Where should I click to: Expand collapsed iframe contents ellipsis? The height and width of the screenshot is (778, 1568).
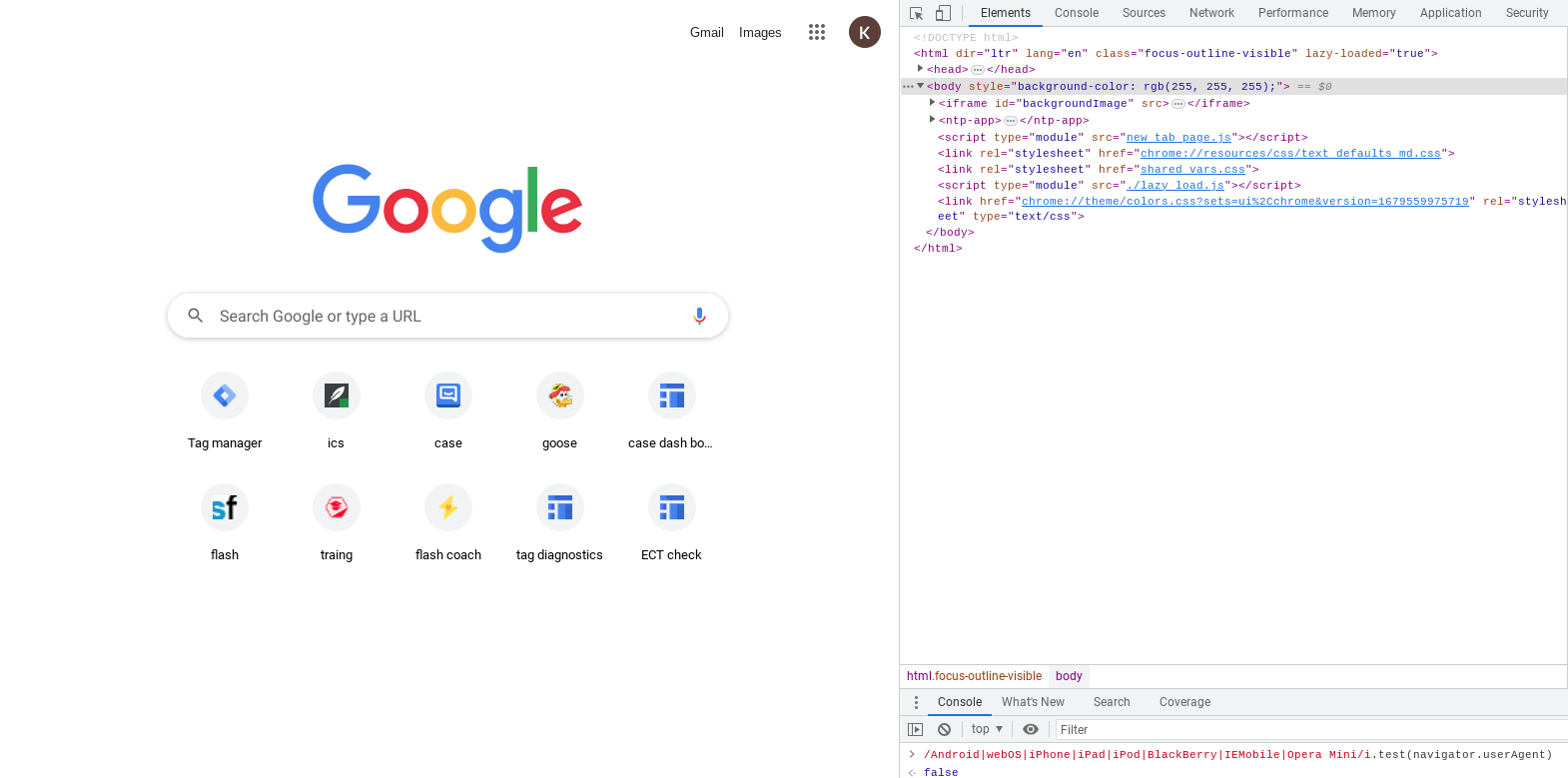pyautogui.click(x=1178, y=104)
